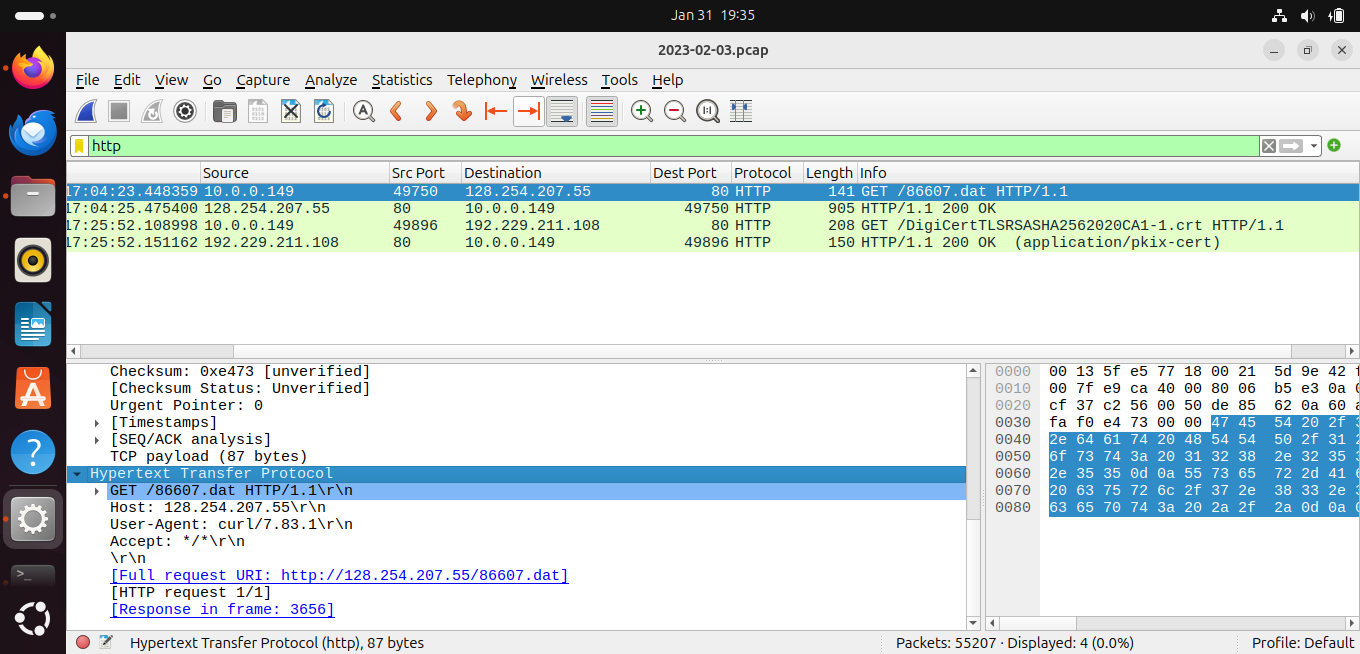
Task: Toggle automatic scrolling to last packet
Action: point(561,111)
